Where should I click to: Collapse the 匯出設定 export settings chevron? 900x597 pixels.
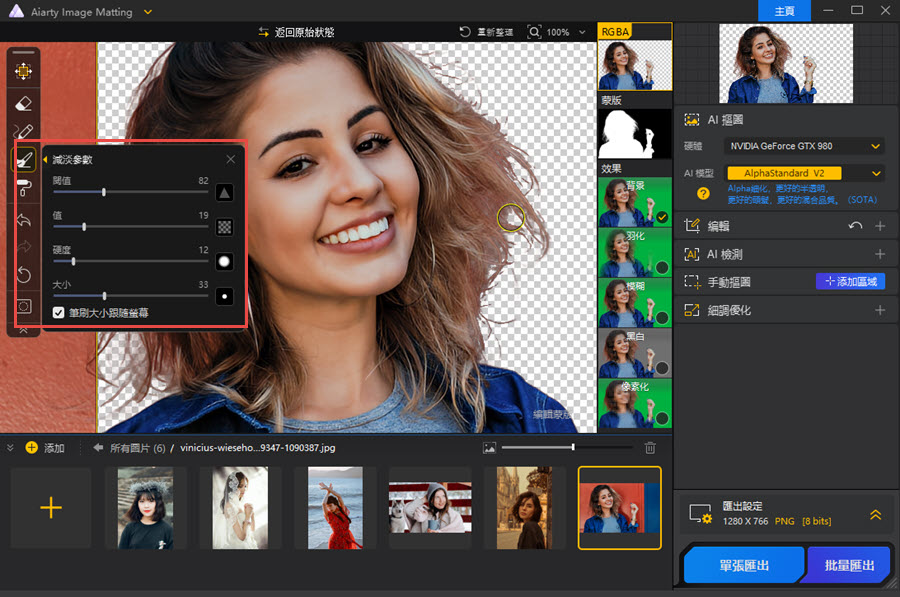point(875,514)
